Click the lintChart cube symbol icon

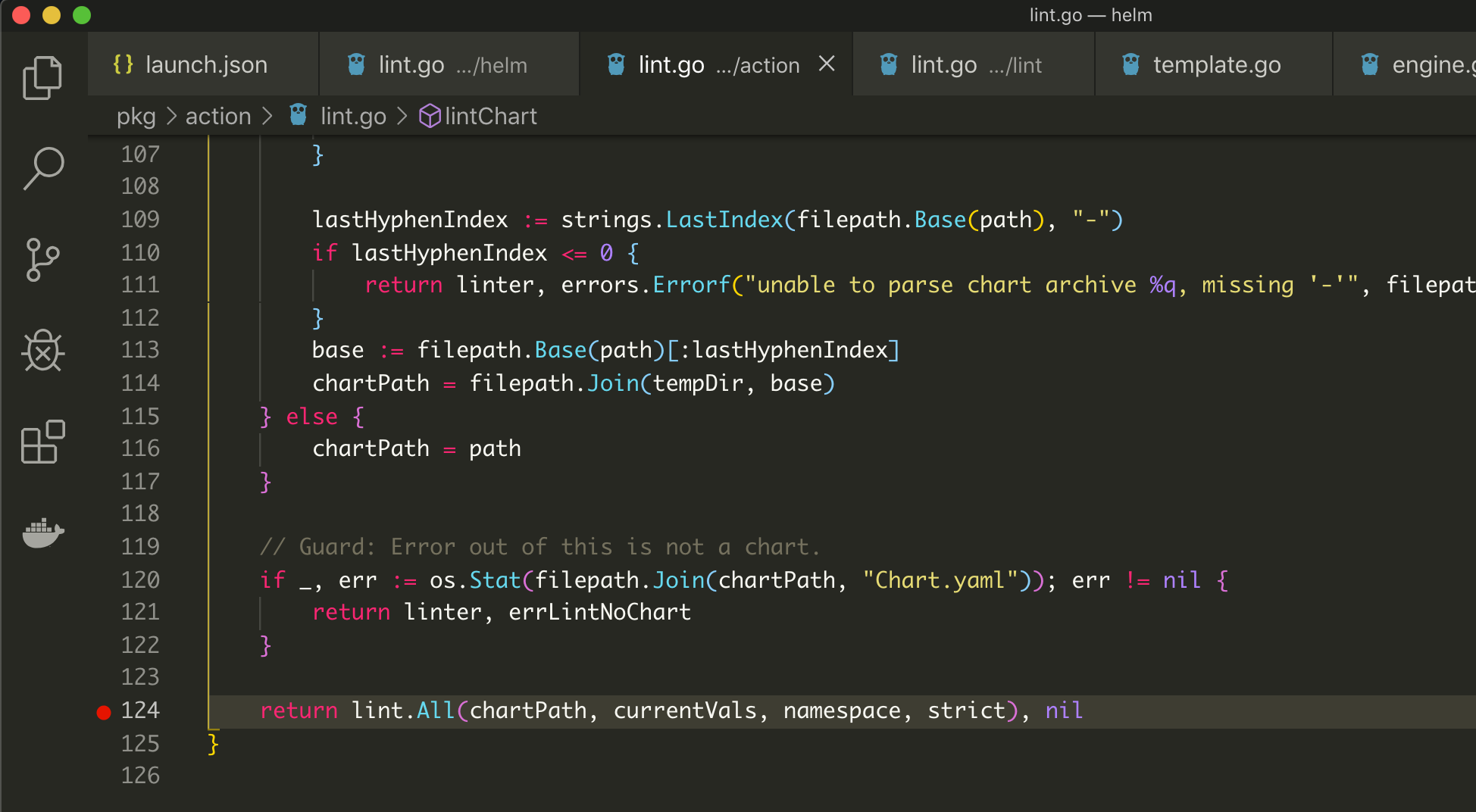pos(430,116)
